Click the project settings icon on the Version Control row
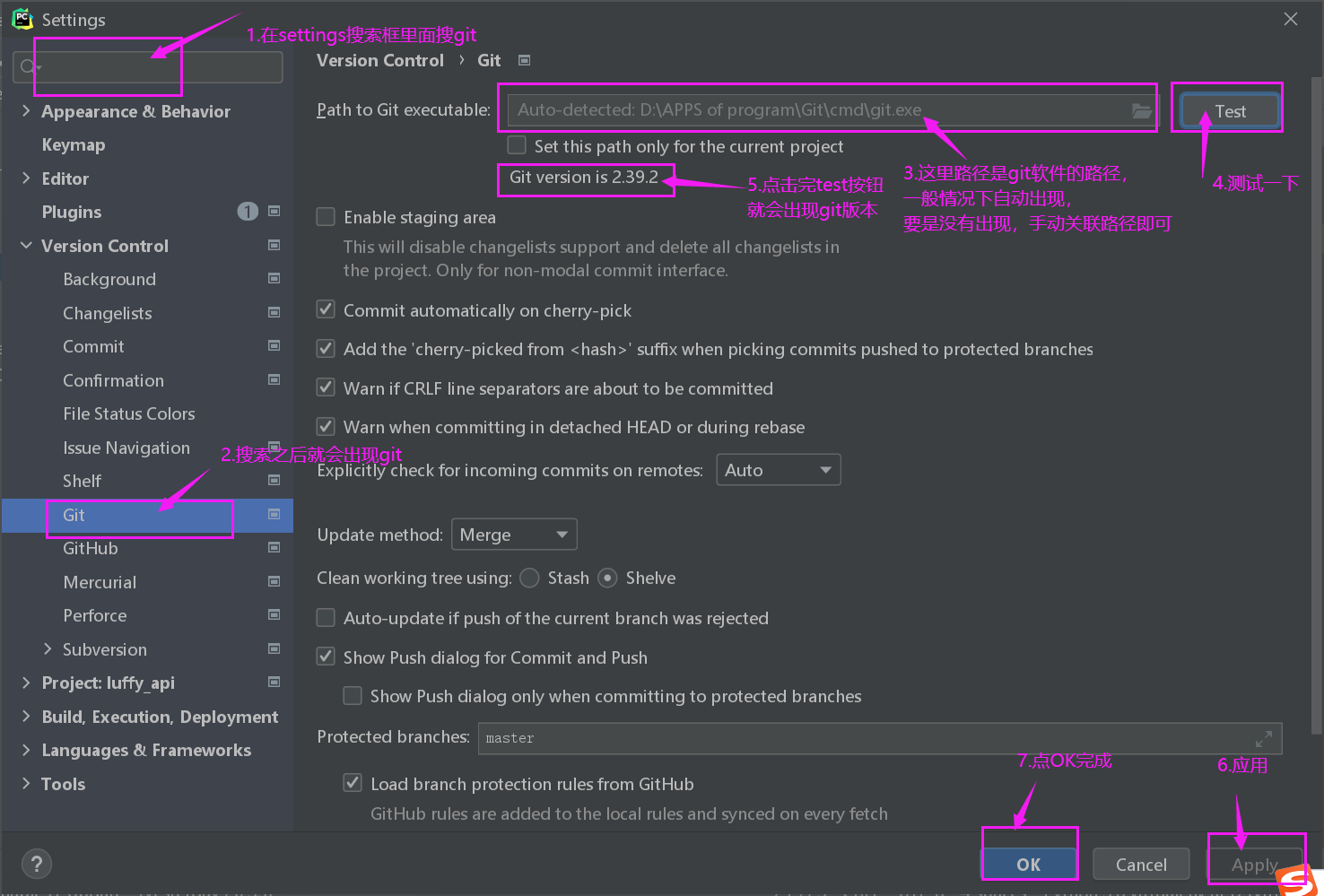 click(x=274, y=245)
